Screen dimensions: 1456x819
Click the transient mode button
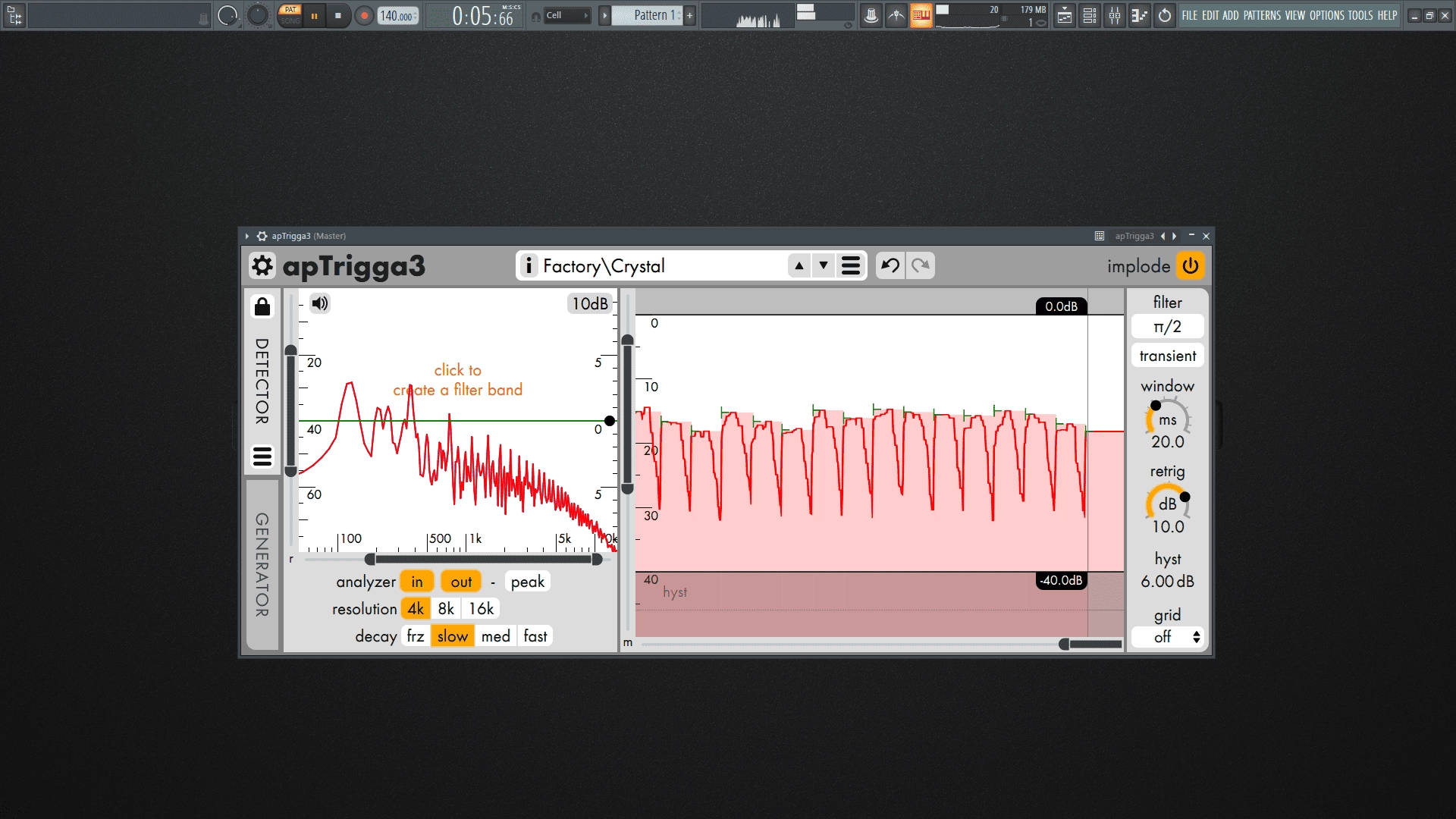point(1168,356)
